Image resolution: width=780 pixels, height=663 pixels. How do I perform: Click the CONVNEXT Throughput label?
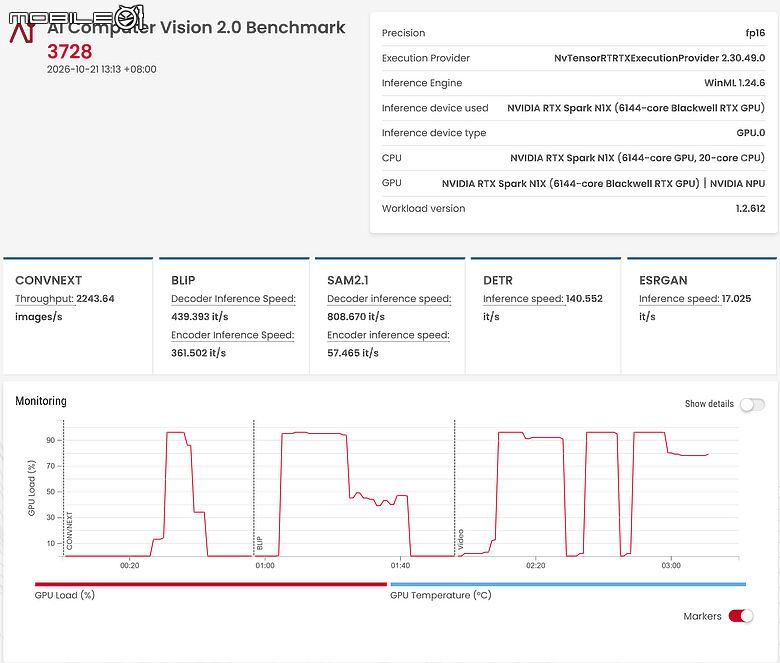45,298
